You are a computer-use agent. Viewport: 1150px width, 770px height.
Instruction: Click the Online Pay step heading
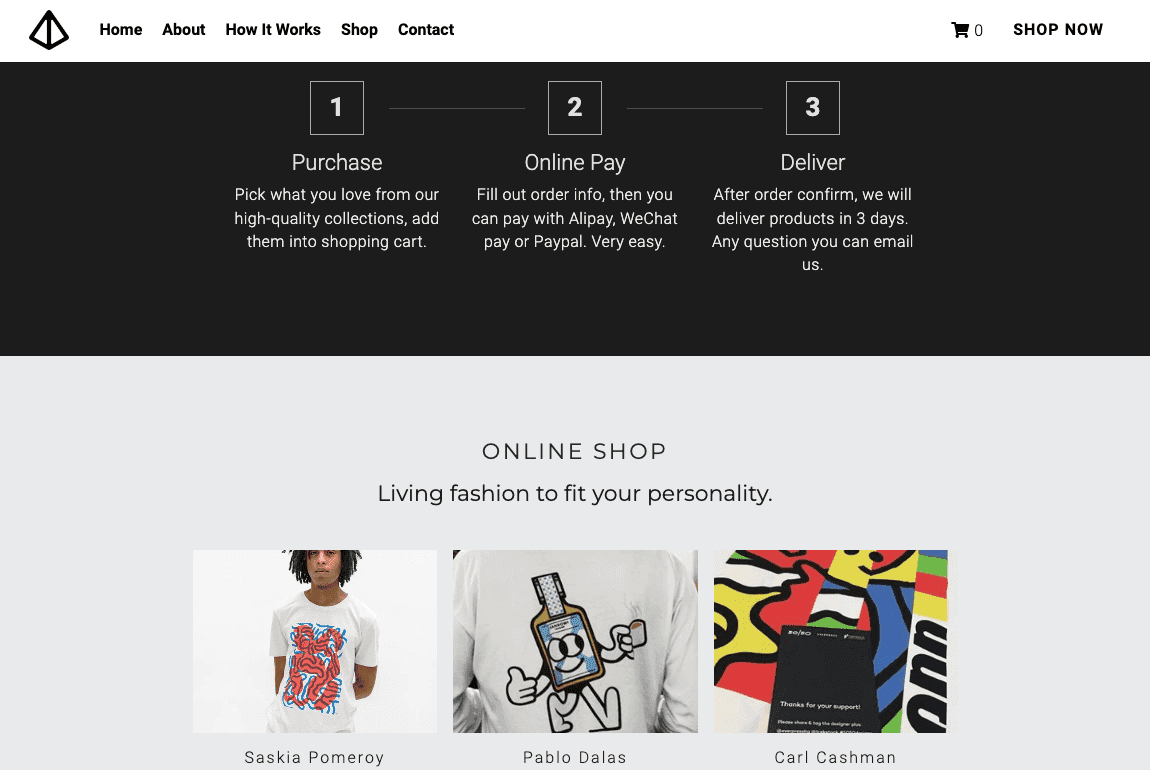tap(575, 162)
